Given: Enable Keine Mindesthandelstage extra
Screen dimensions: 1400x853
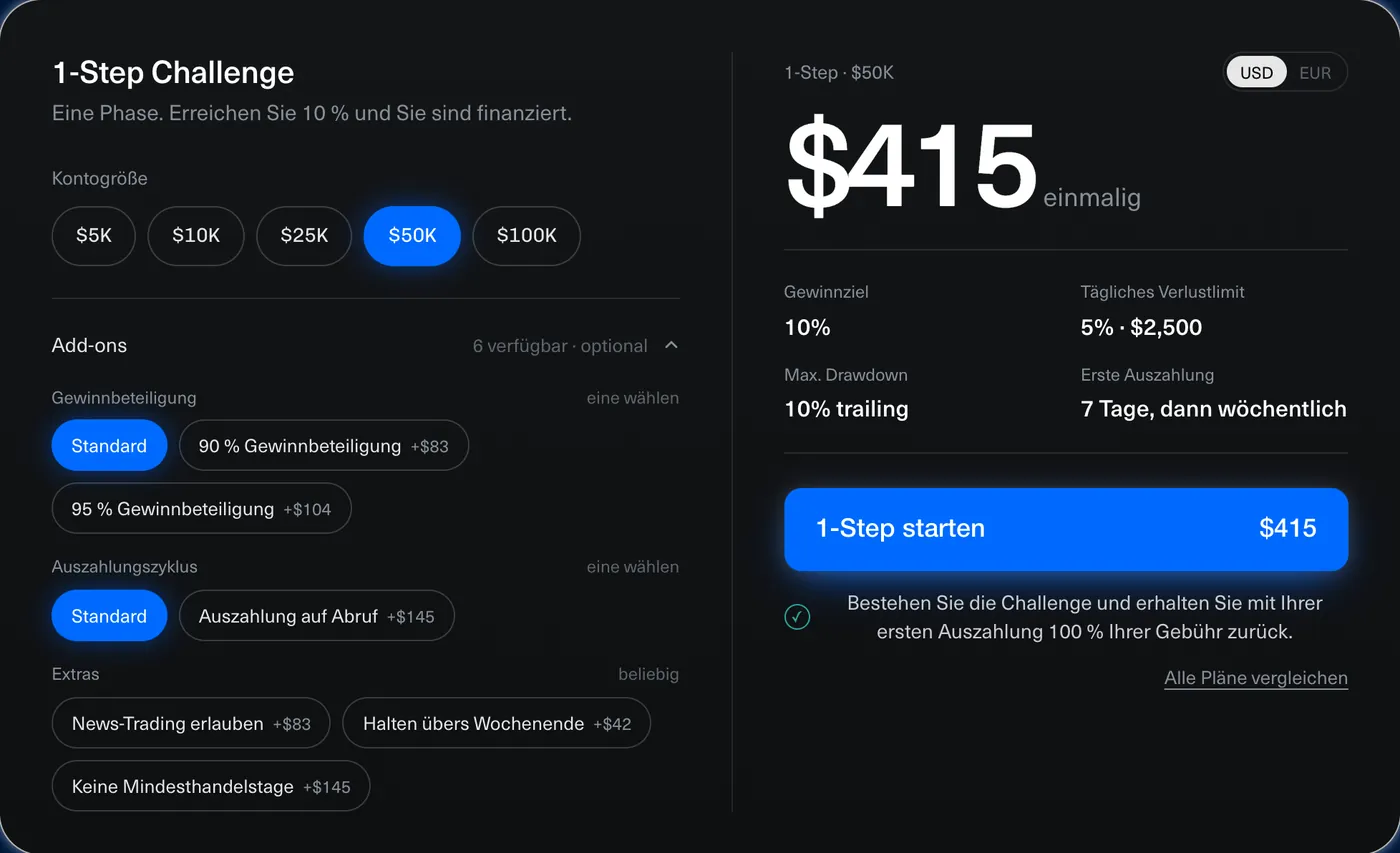Looking at the screenshot, I should point(211,786).
